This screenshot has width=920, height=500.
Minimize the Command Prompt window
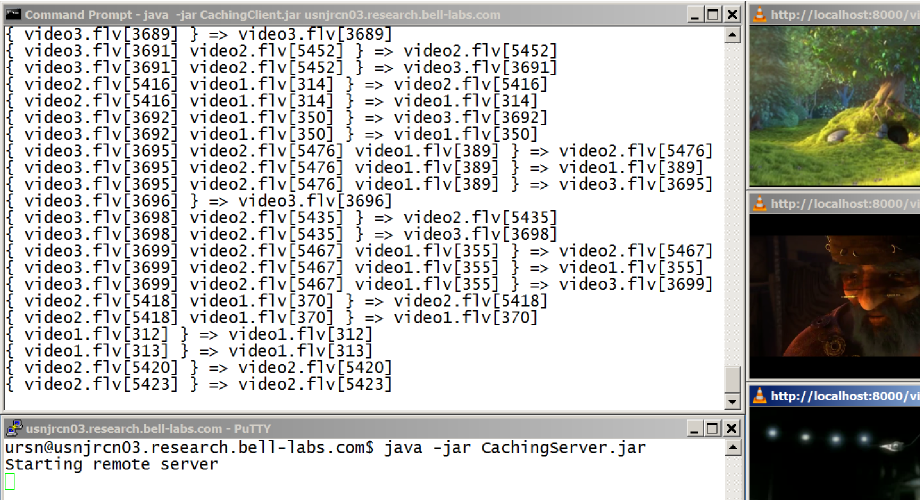pos(695,15)
